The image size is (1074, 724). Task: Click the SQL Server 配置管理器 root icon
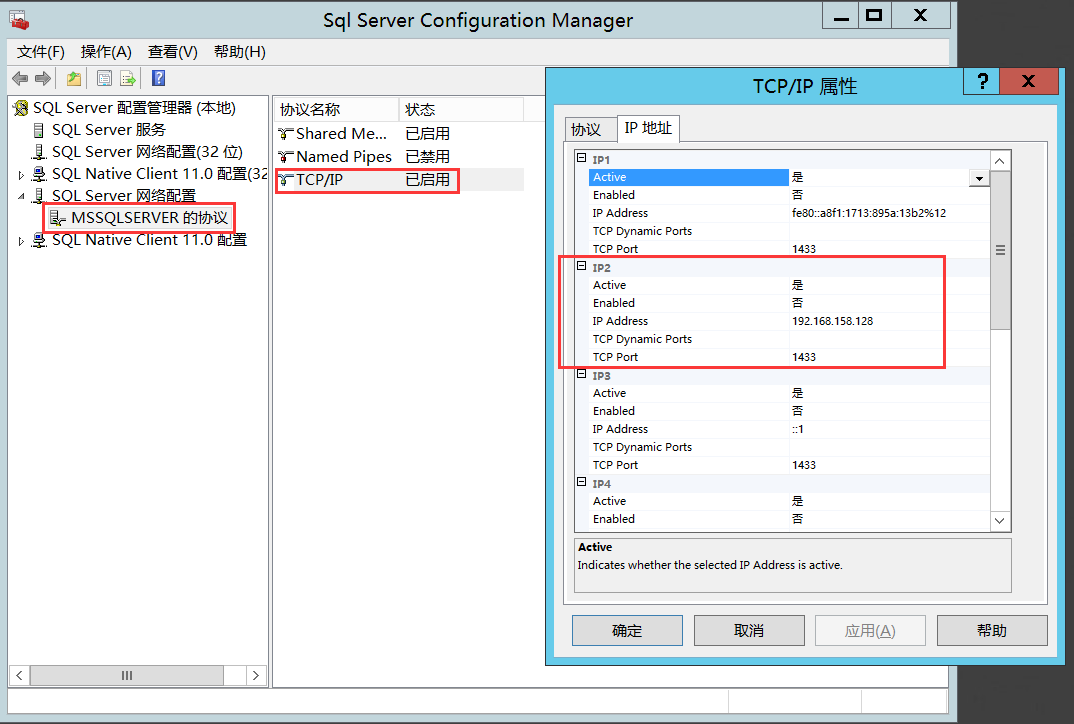coord(21,108)
